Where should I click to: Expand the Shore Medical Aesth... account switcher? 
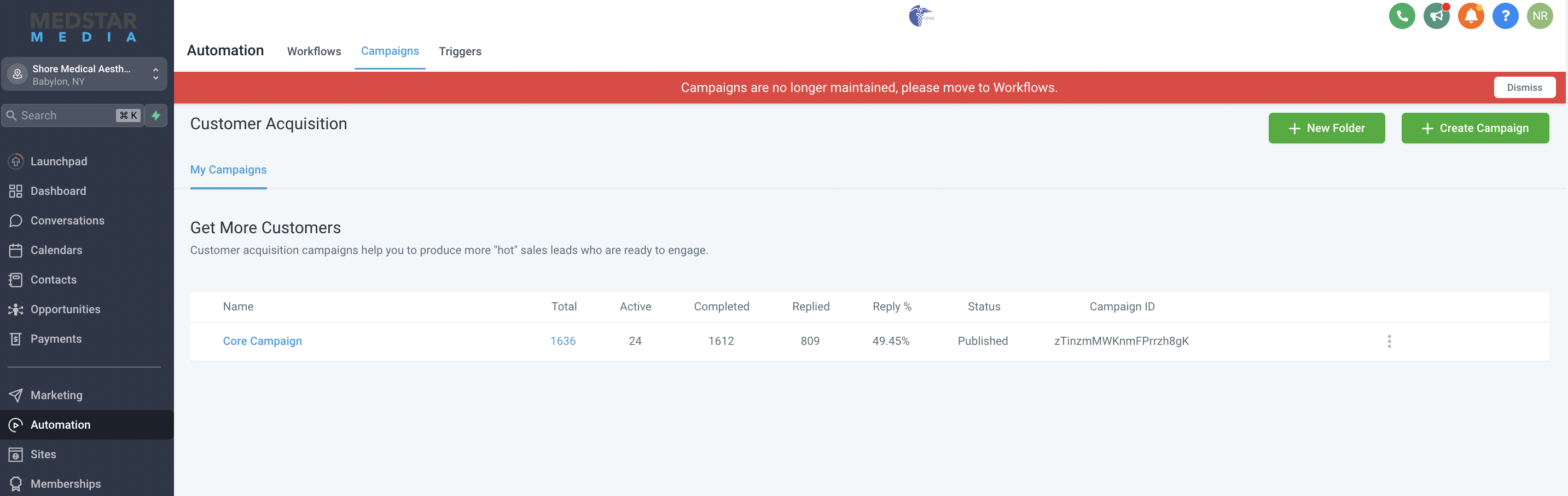pyautogui.click(x=84, y=74)
